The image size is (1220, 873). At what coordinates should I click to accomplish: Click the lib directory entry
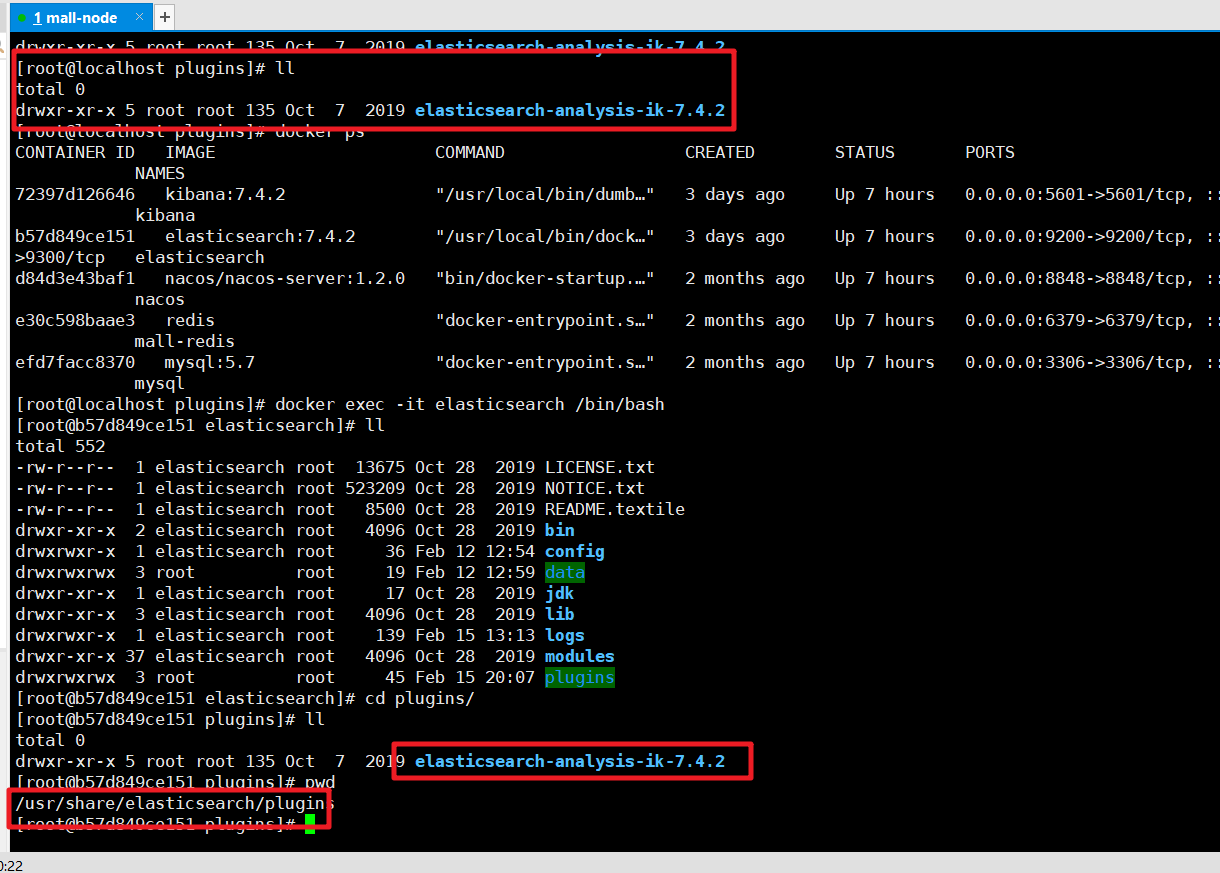pos(560,614)
